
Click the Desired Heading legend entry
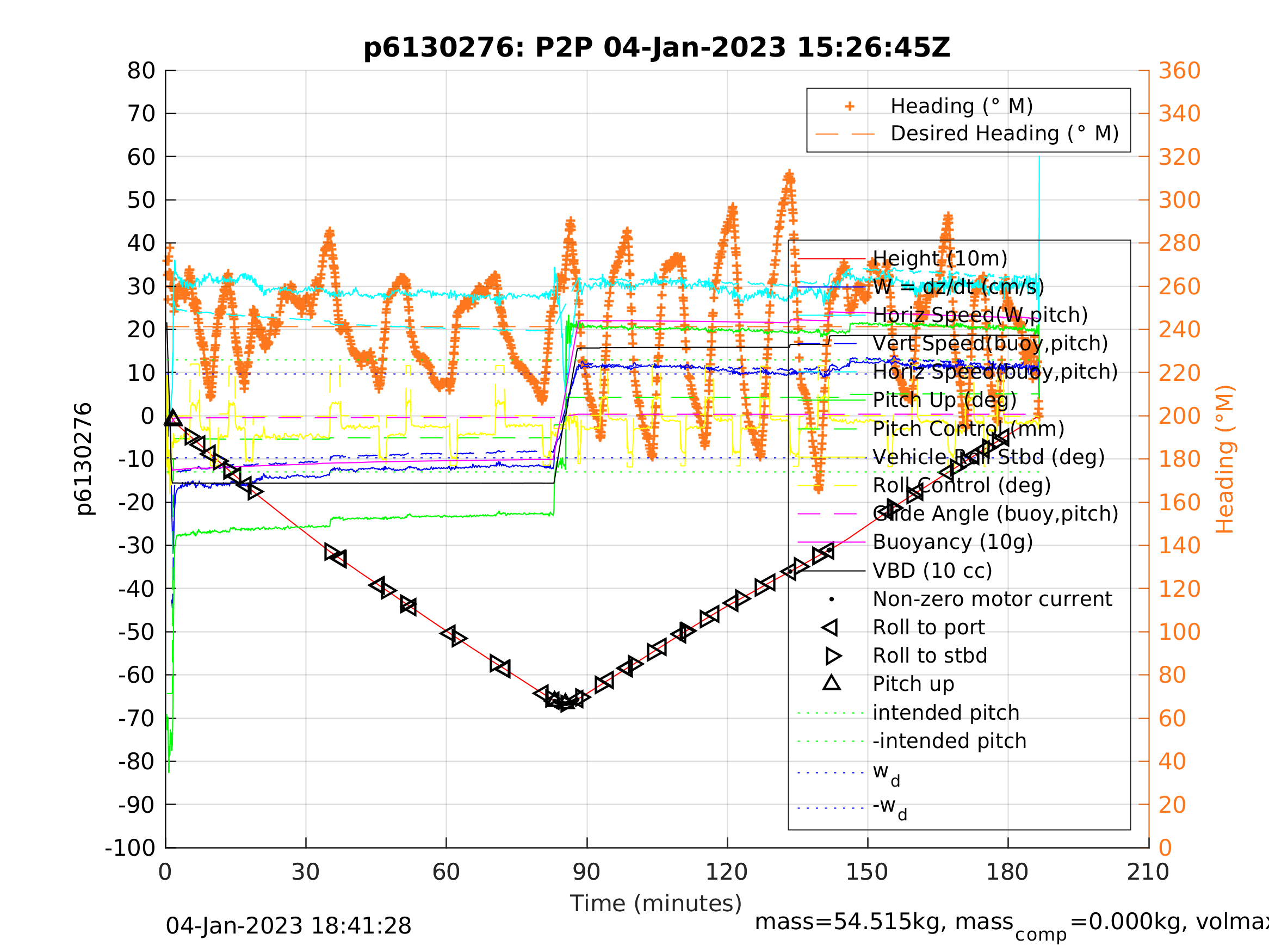1004,134
